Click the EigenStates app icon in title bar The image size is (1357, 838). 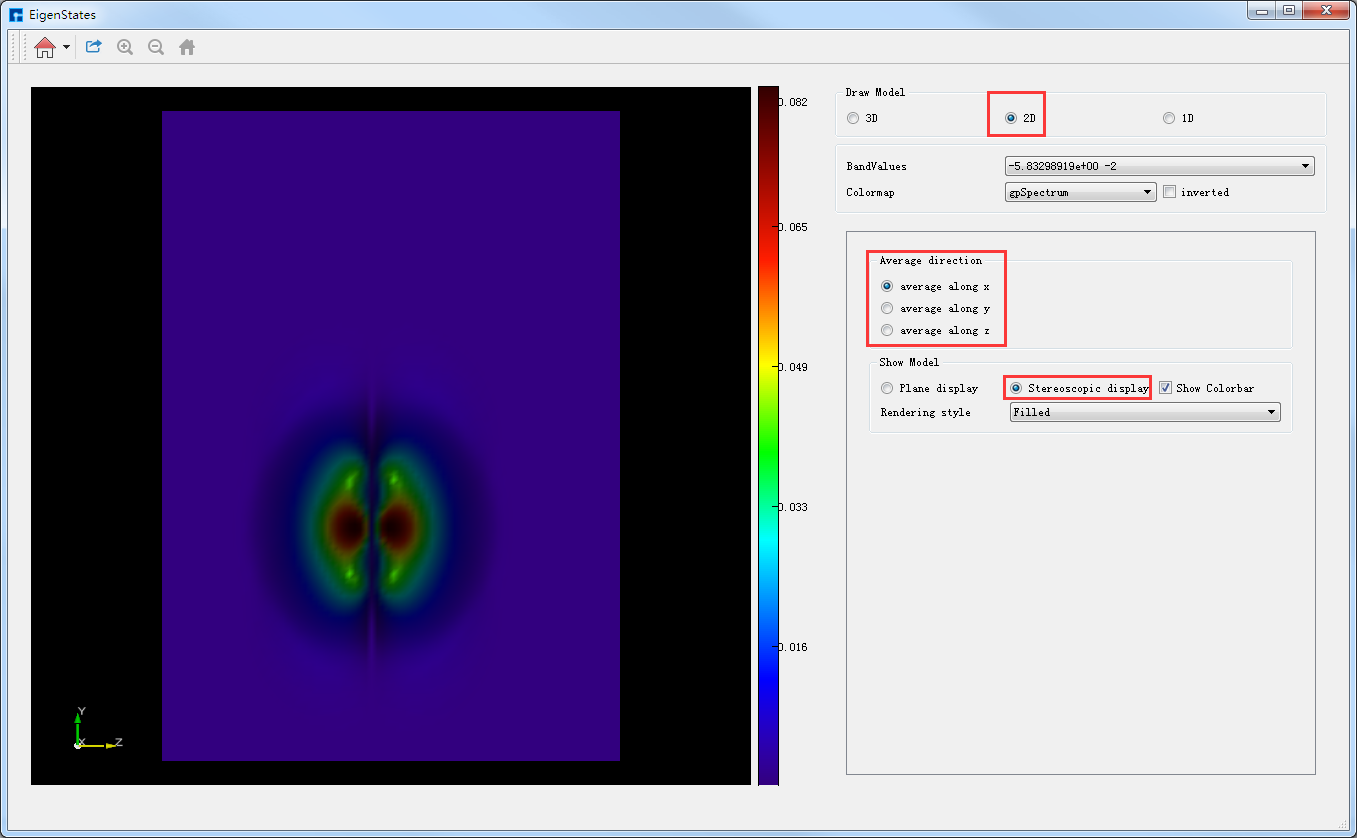[16, 15]
